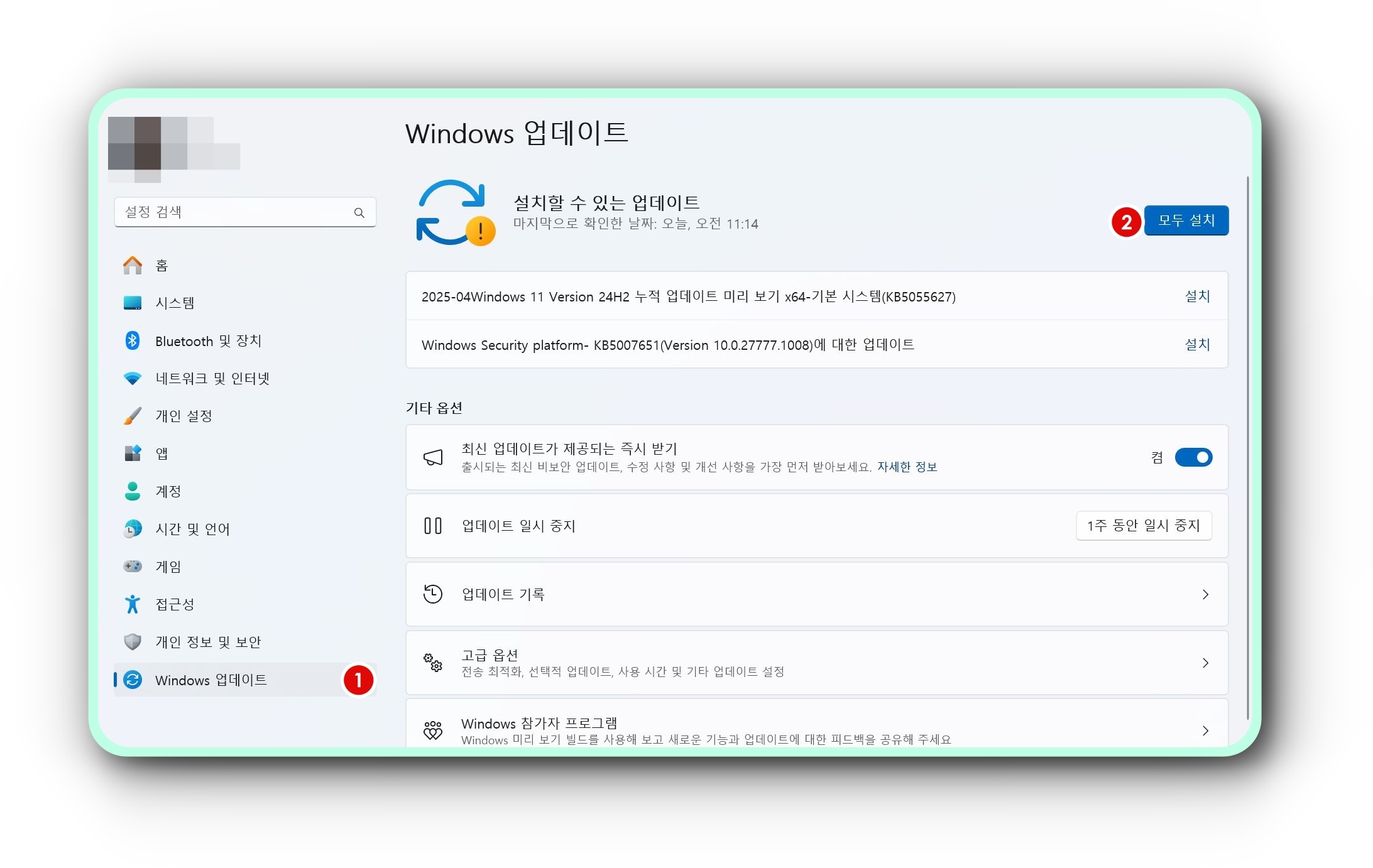Click the 모두 설치 button
The width and height of the screenshot is (1373, 868).
pos(1186,220)
